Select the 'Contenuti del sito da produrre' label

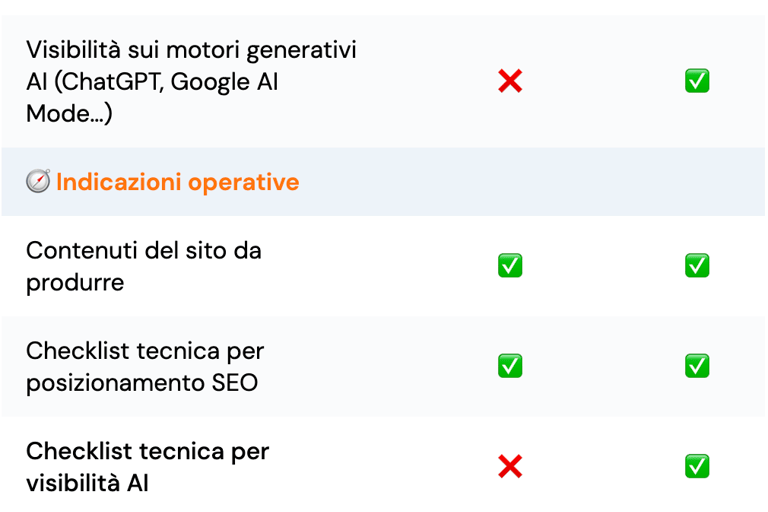tap(144, 266)
